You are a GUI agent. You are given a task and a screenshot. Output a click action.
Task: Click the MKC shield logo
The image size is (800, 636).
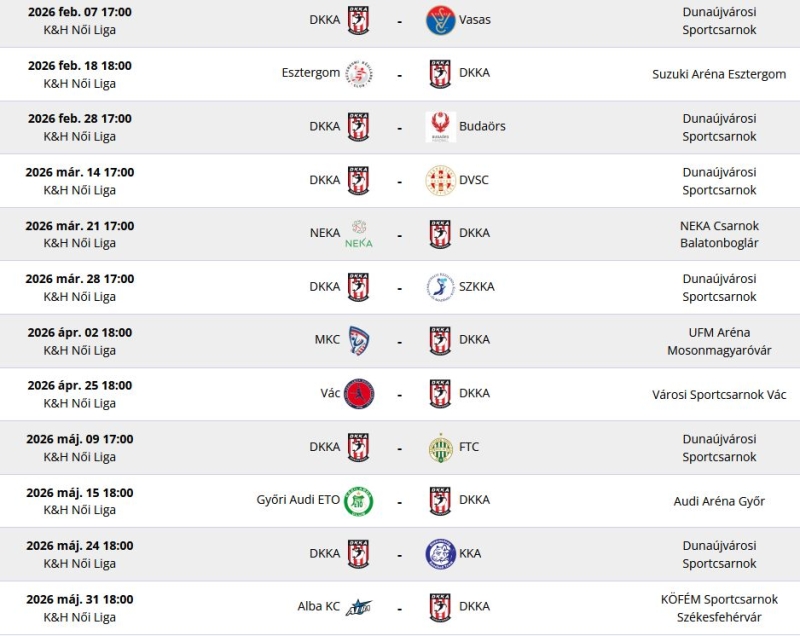[x=359, y=341]
